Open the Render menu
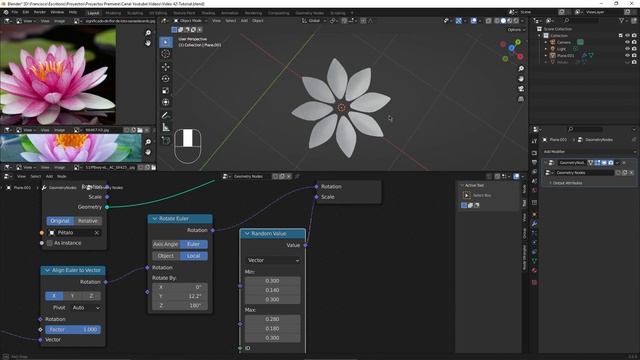This screenshot has width=640, height=360. [40, 13]
